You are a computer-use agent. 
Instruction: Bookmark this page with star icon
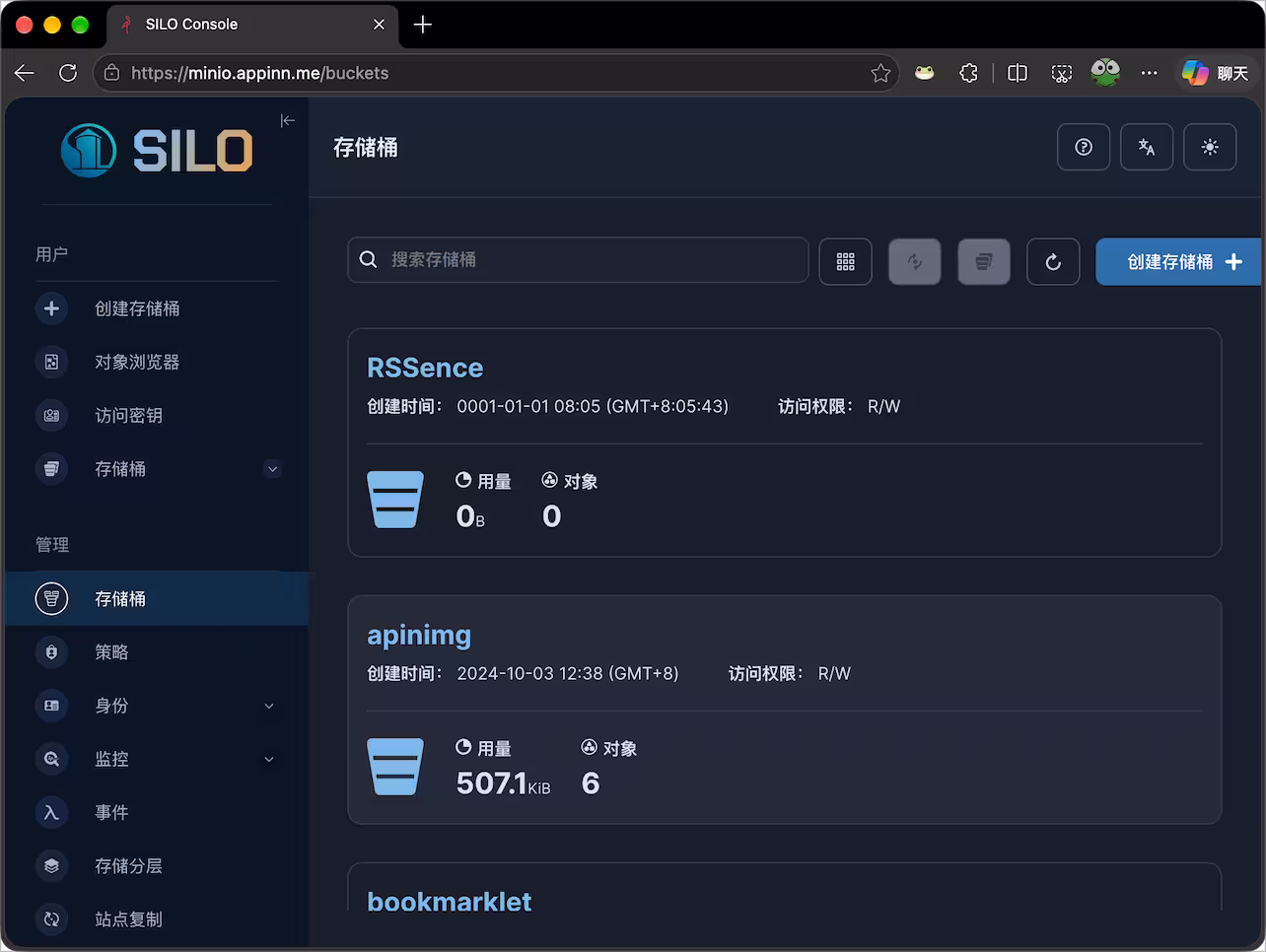880,73
